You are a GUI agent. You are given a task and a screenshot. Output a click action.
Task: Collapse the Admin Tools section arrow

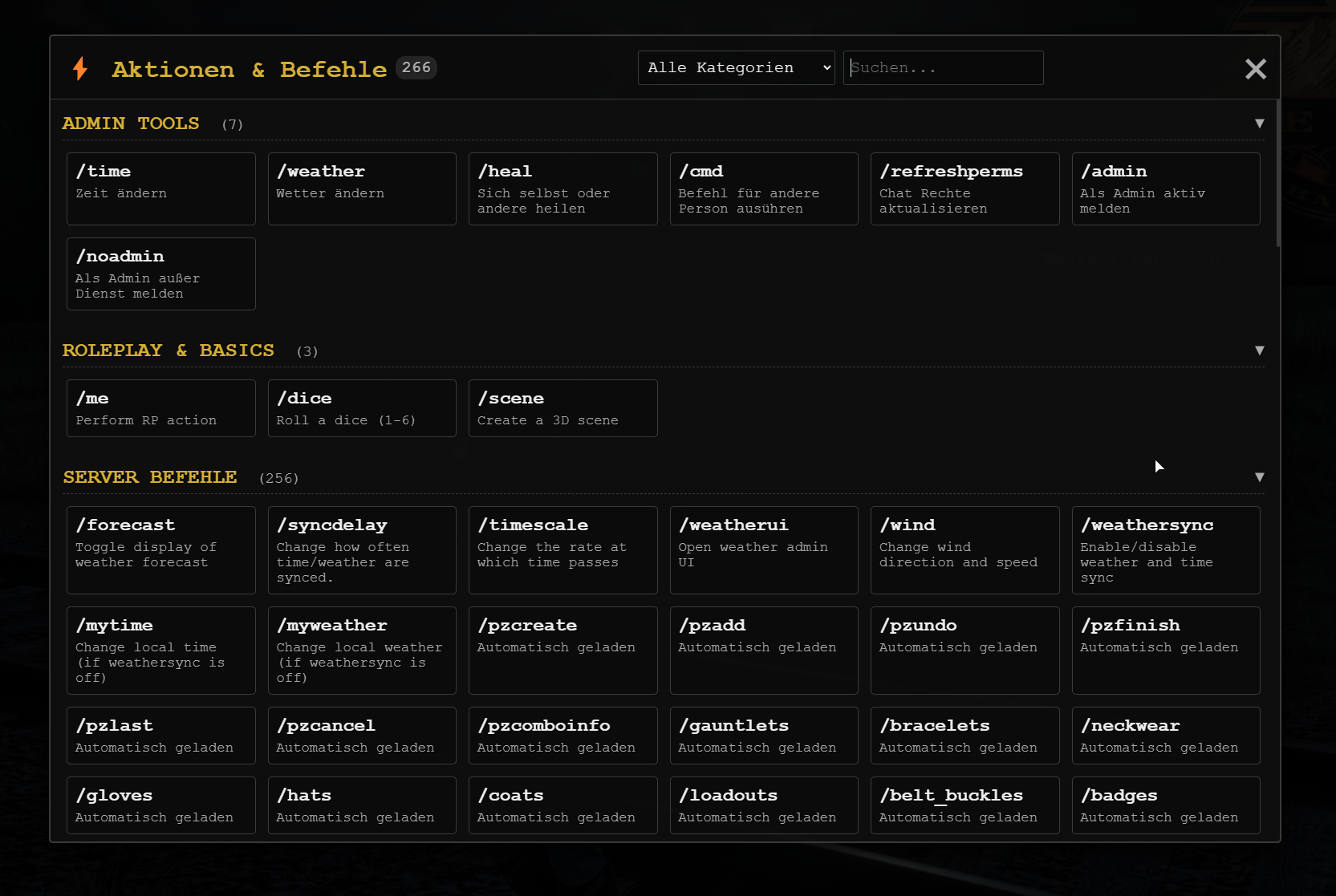coord(1259,124)
